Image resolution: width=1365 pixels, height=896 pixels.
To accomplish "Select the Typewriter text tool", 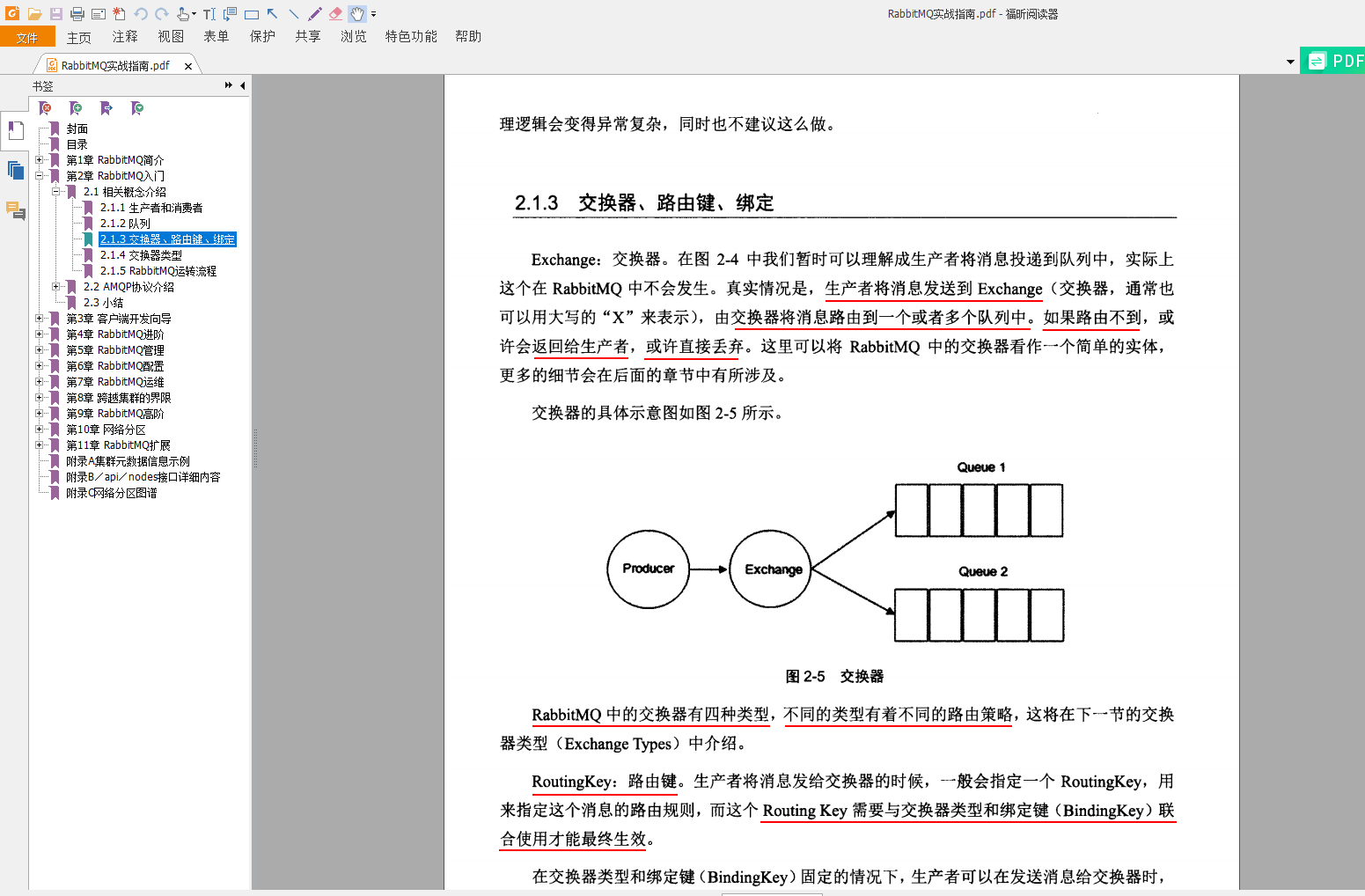I will [209, 13].
